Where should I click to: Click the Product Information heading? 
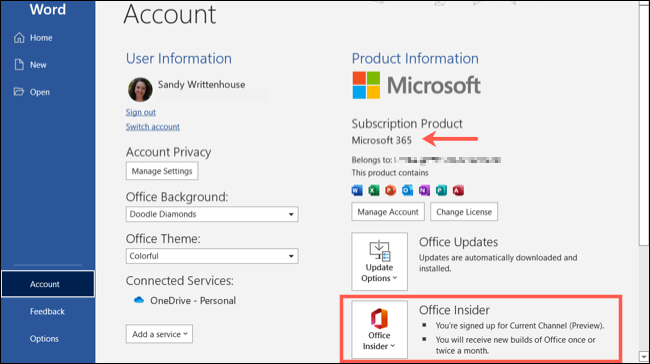[x=415, y=58]
